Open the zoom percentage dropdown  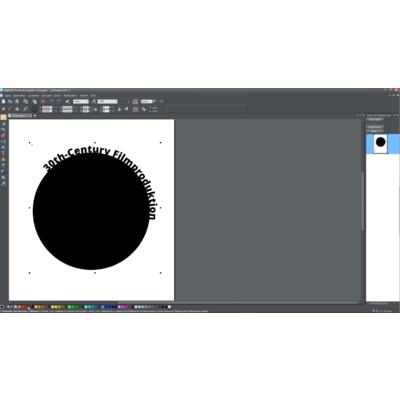[x=108, y=101]
